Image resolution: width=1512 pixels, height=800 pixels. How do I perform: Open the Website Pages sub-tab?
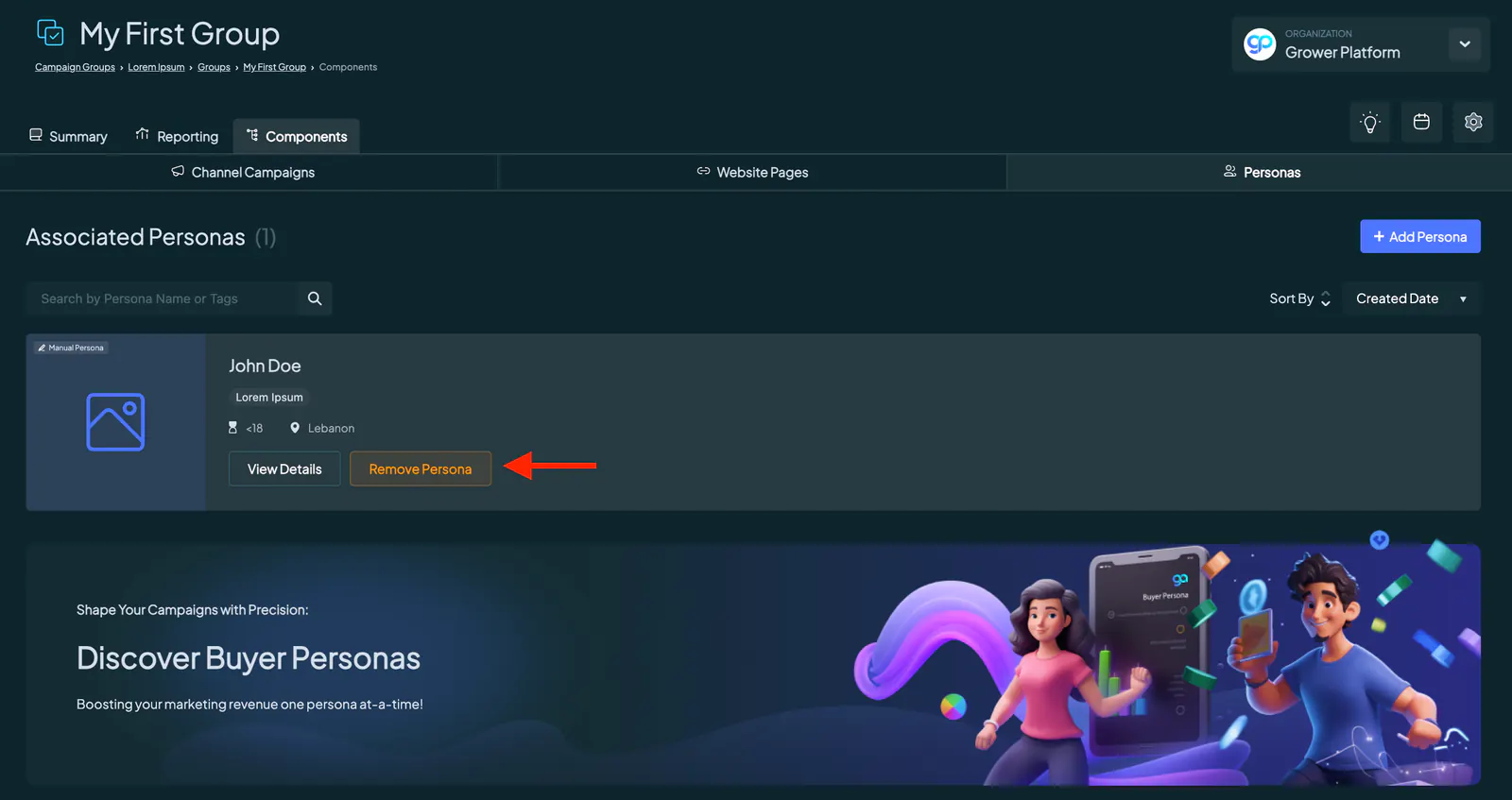tap(752, 172)
